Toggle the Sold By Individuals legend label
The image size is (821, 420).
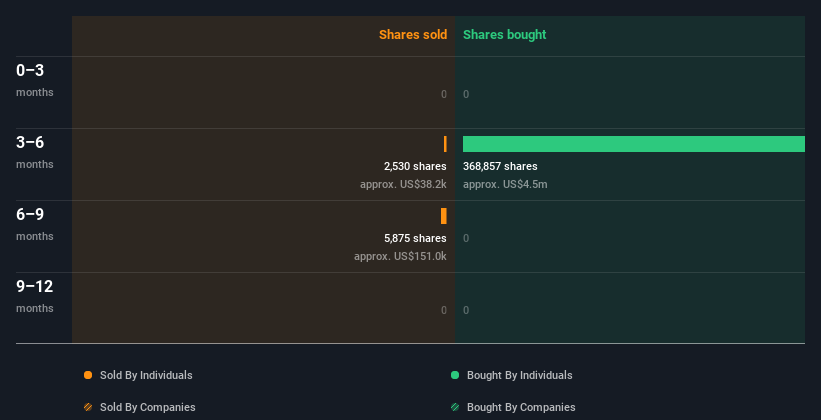pyautogui.click(x=146, y=375)
